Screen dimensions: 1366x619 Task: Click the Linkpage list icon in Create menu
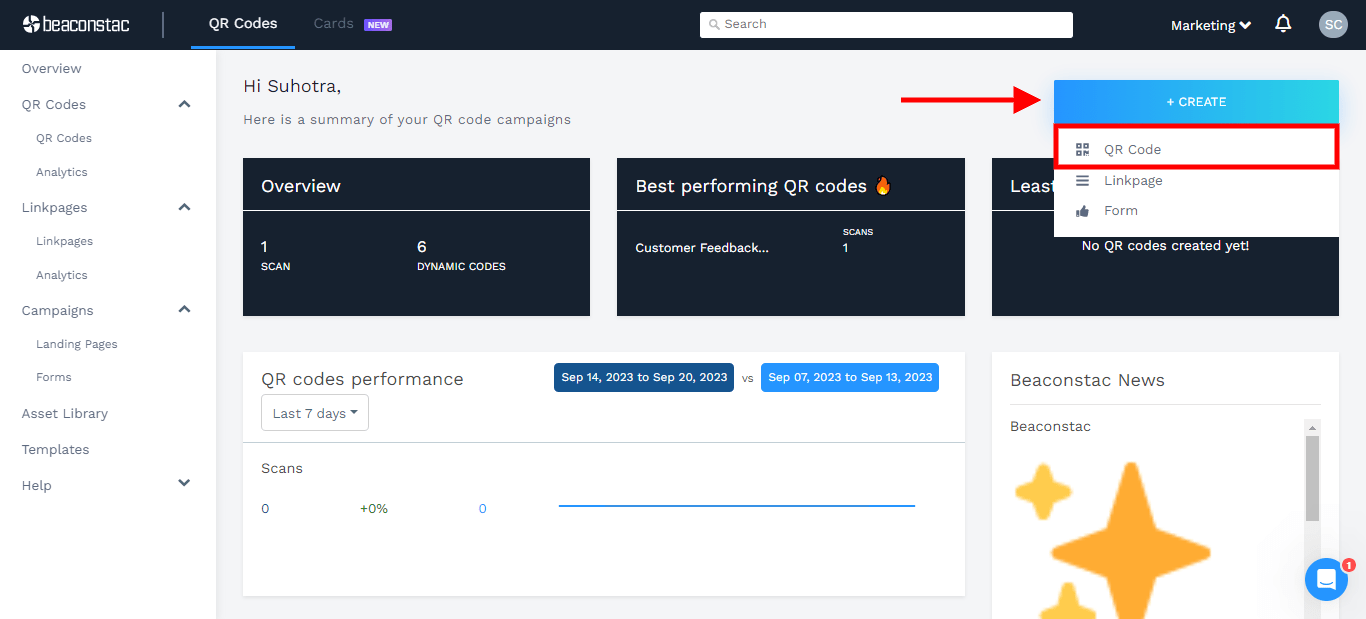[1082, 181]
